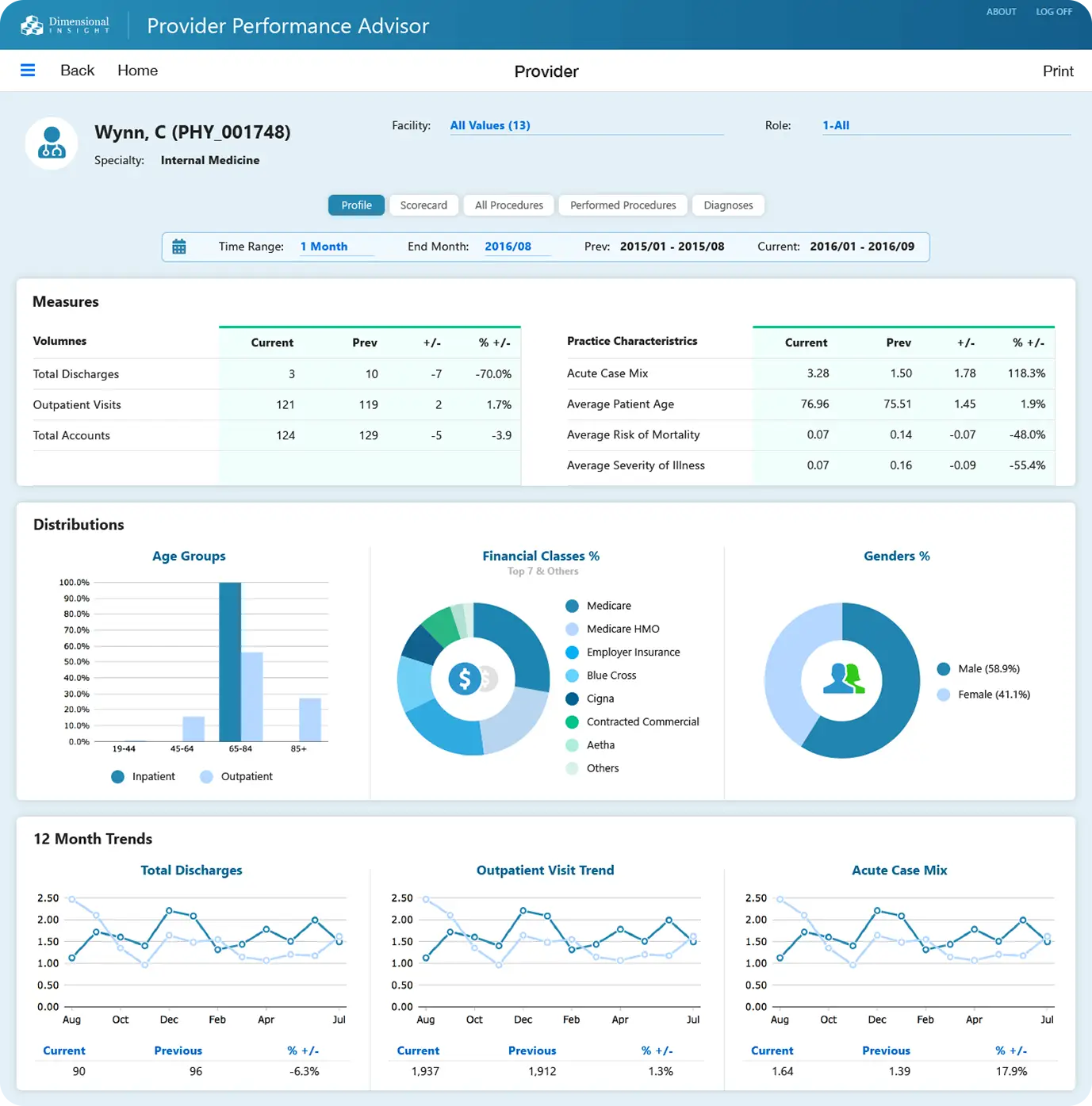1092x1106 pixels.
Task: Toggle the Inpatient legend marker
Action: (118, 777)
